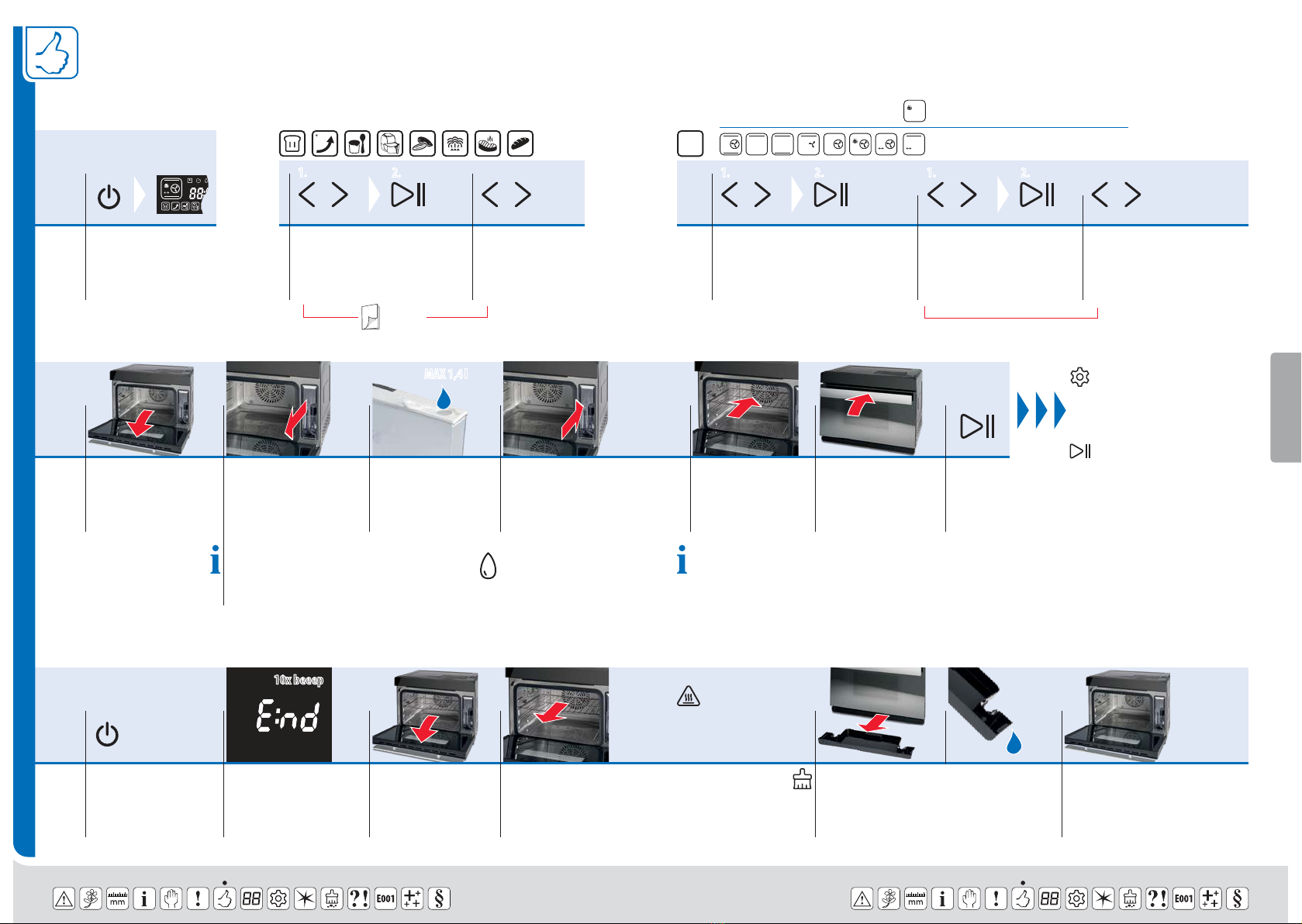Click the empty square box before mode icons

[690, 143]
